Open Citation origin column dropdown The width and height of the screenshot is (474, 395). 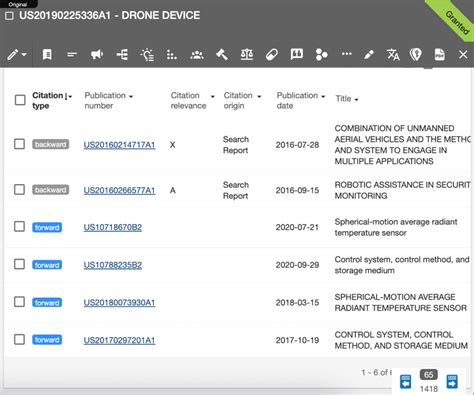point(259,96)
